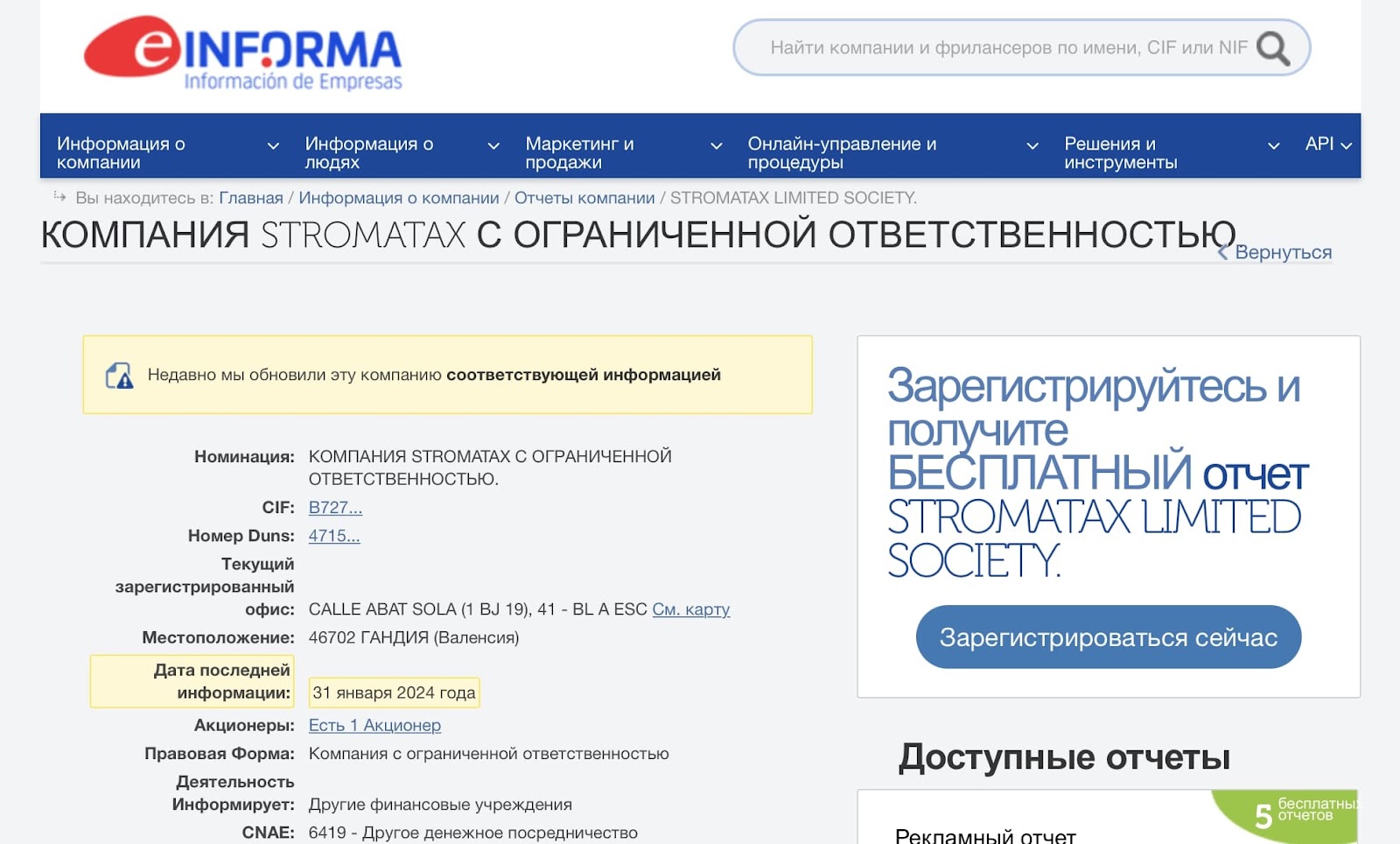This screenshot has height=844, width=1400.
Task: Open 'Информация о компании' breadcrumb link
Action: click(x=399, y=198)
